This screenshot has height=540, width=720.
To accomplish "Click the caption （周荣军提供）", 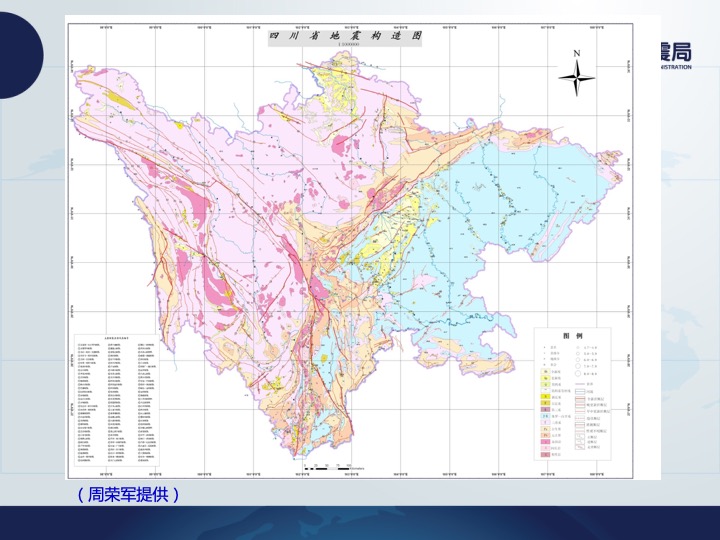I will (x=129, y=495).
